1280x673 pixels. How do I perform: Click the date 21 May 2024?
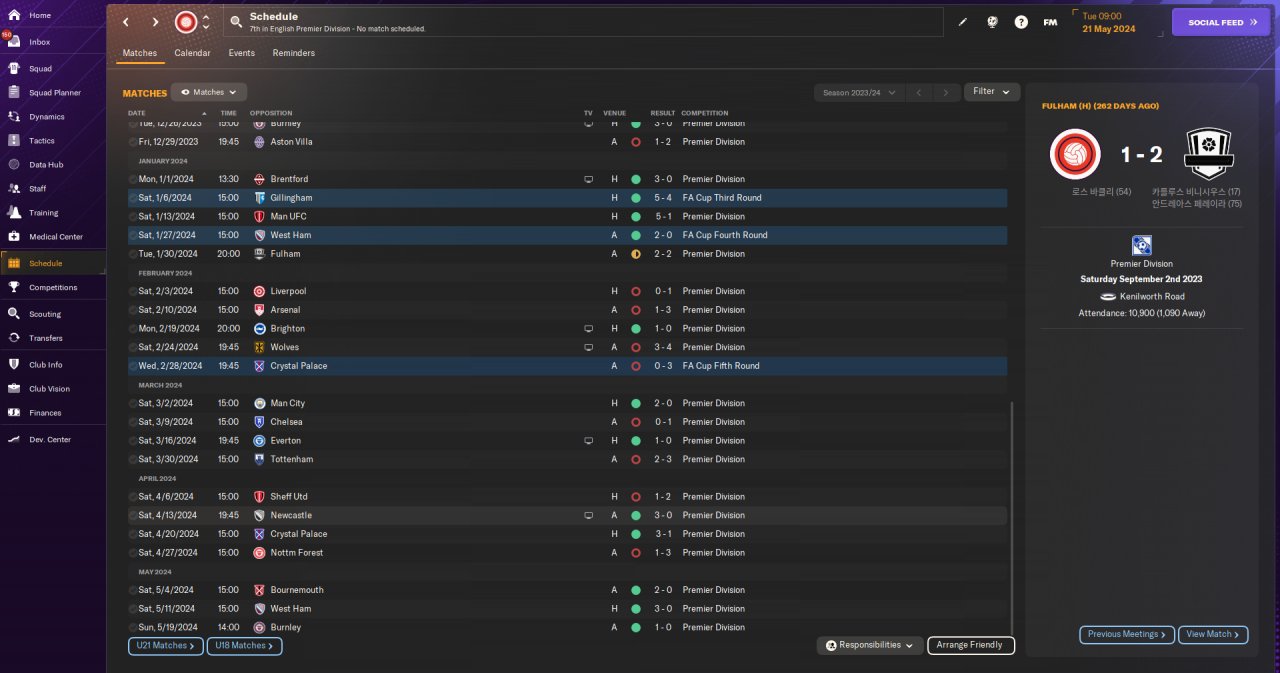[x=1108, y=29]
